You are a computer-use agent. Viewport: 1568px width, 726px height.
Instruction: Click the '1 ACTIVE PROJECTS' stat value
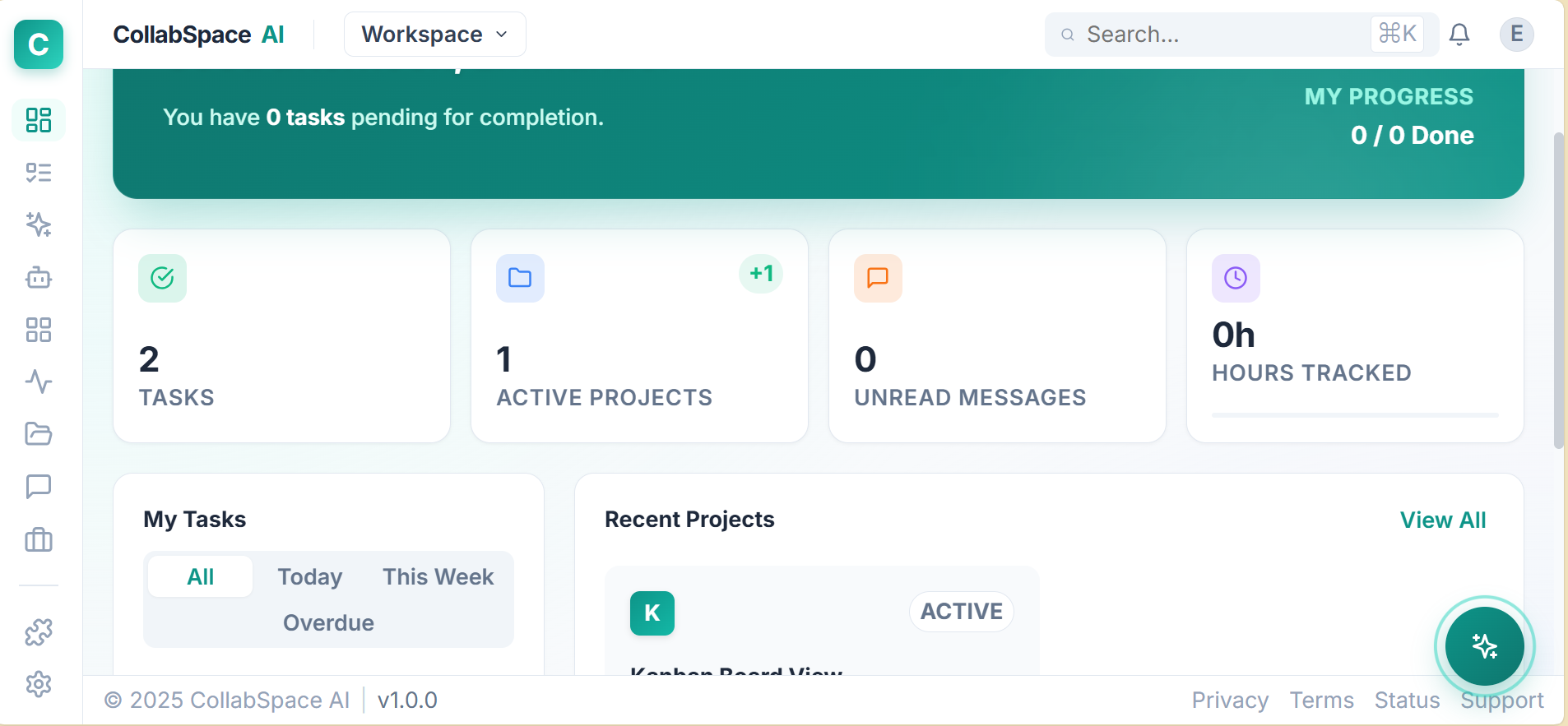[504, 359]
